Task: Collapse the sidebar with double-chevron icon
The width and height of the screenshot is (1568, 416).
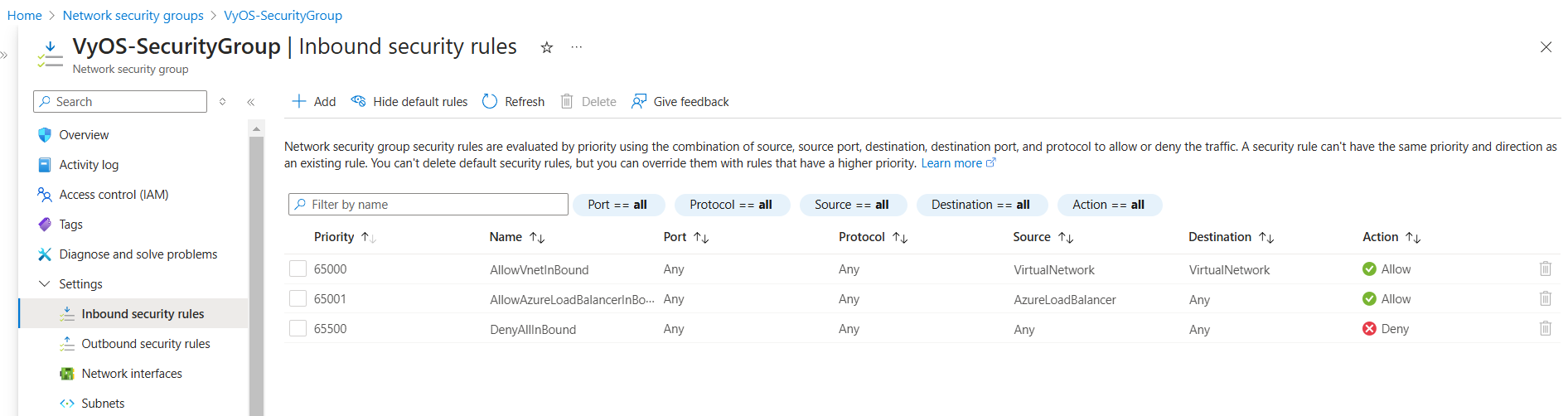Action: pyautogui.click(x=250, y=102)
